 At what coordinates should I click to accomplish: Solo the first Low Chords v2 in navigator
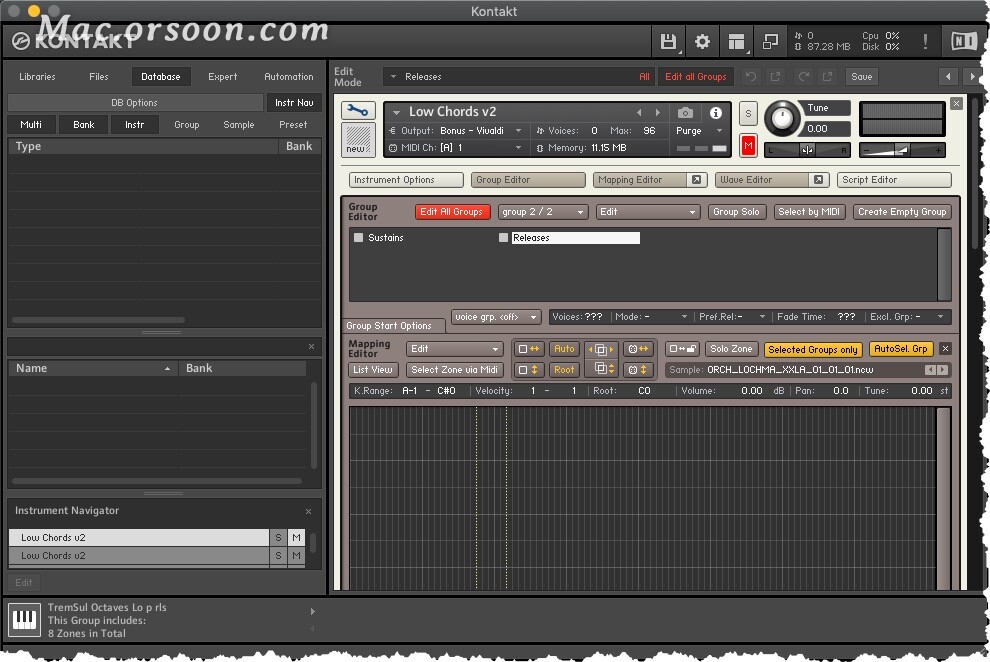click(x=278, y=537)
